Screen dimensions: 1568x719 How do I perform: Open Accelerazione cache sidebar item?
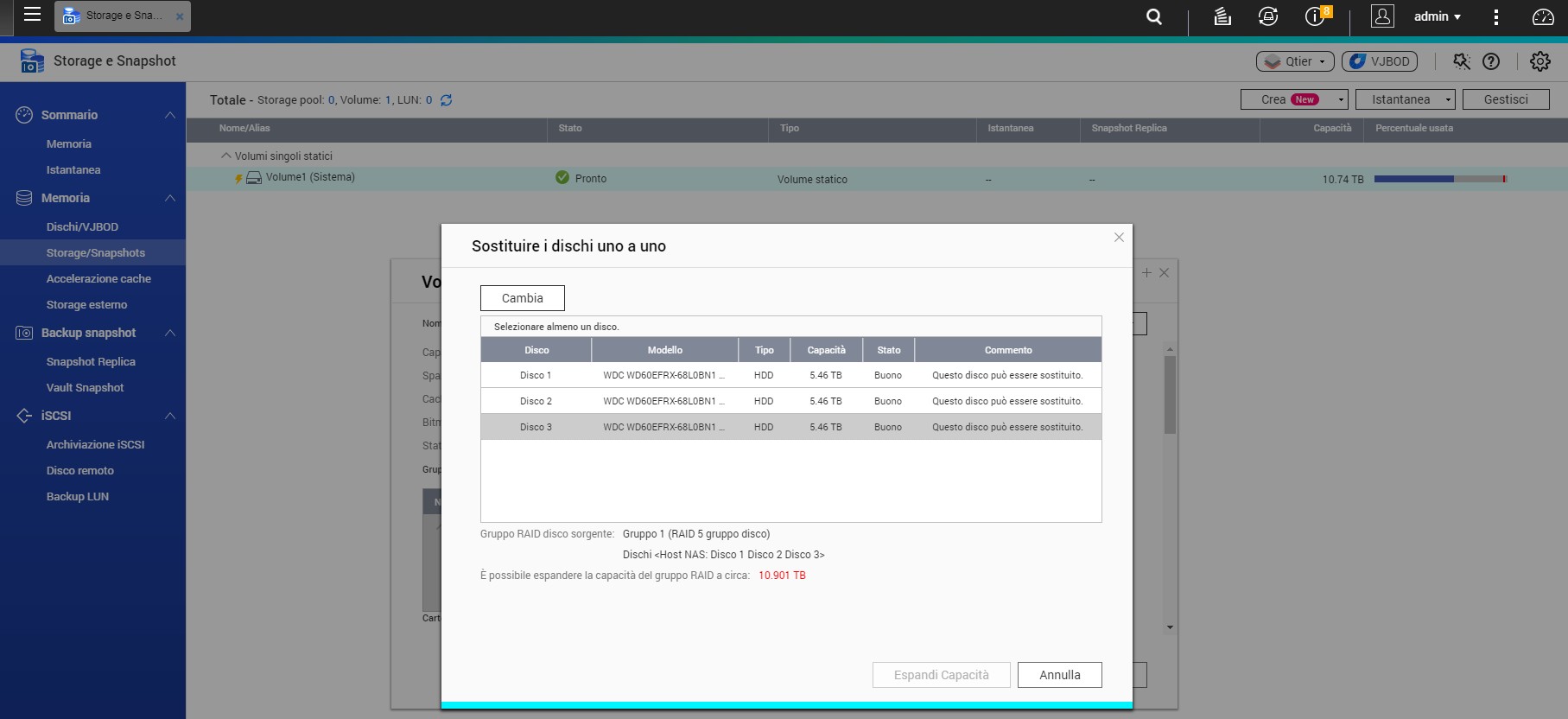point(98,278)
